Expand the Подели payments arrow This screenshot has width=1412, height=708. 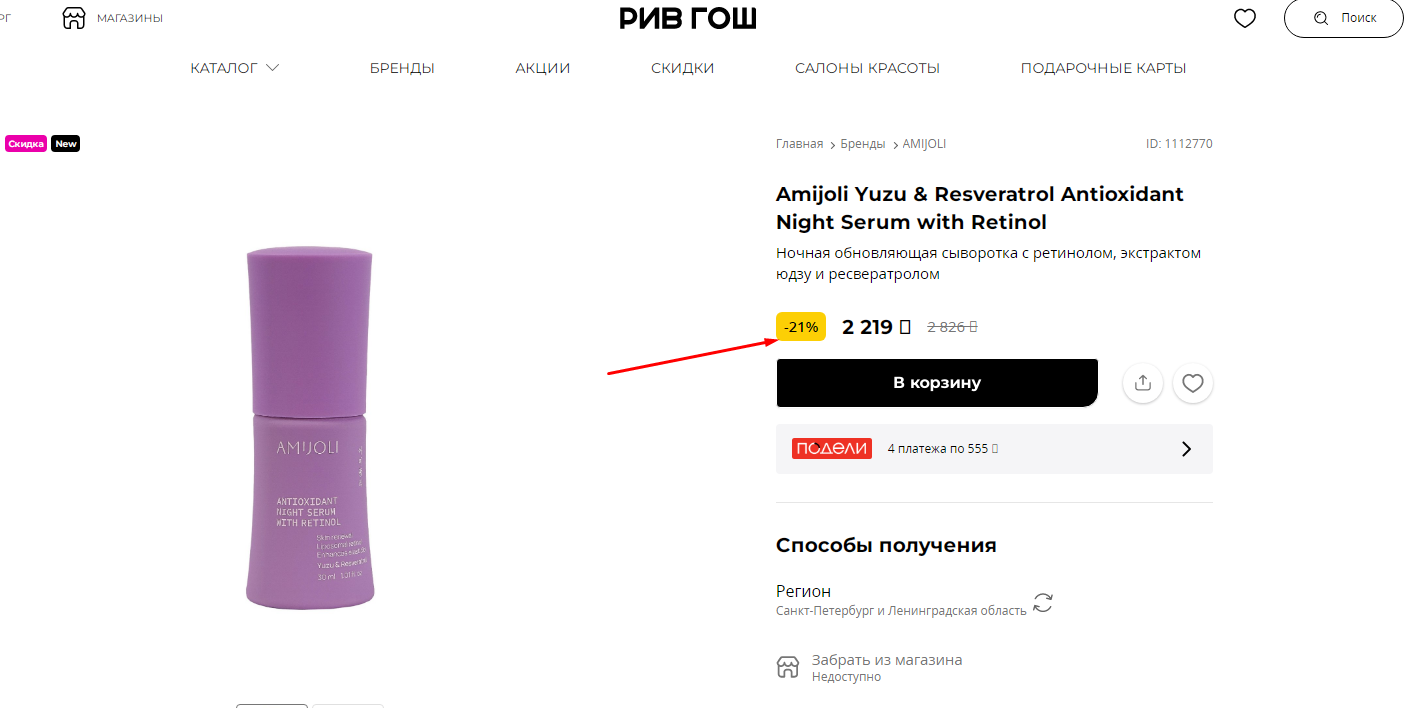1187,449
